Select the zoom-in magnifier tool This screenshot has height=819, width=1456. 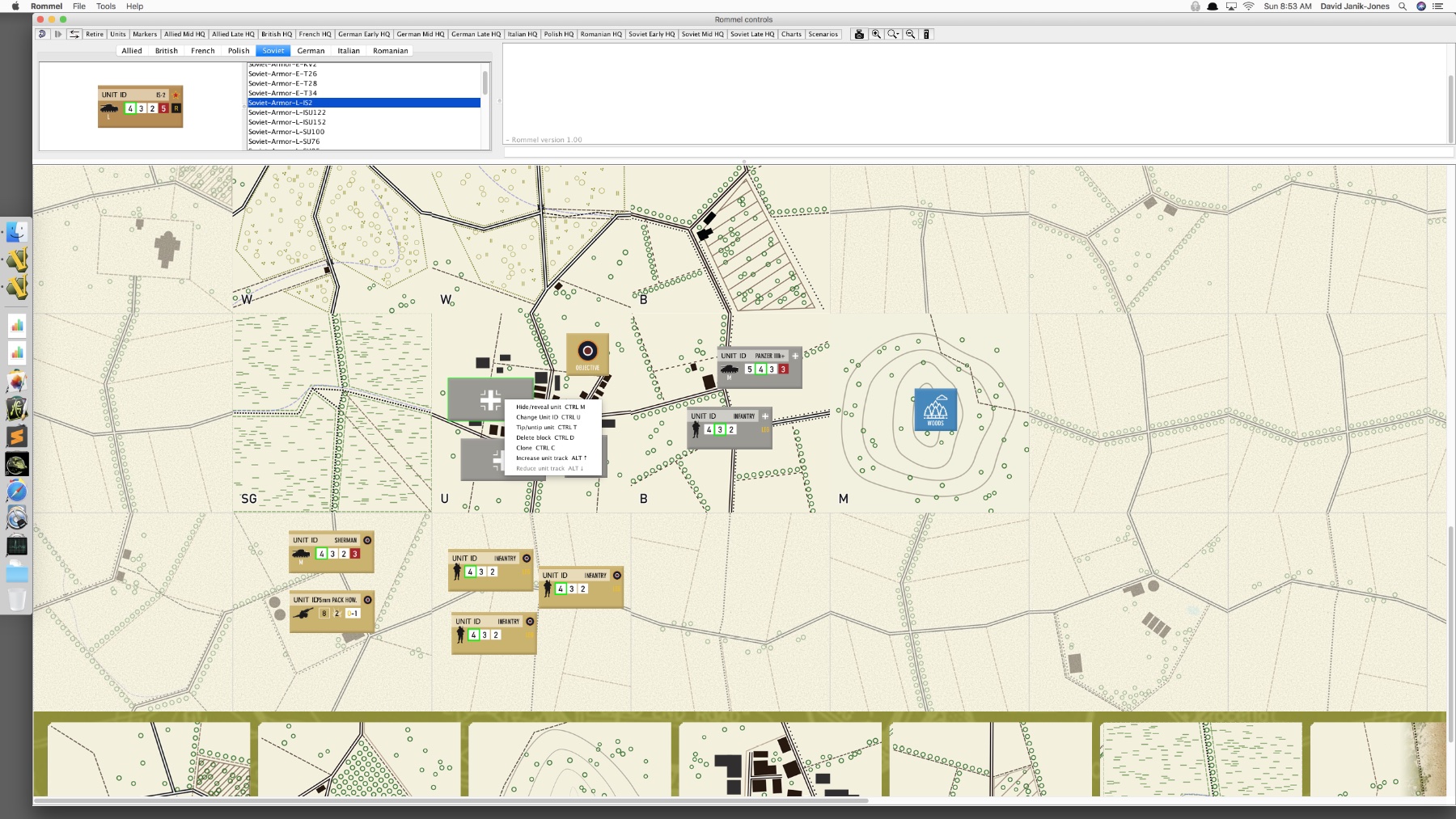876,34
